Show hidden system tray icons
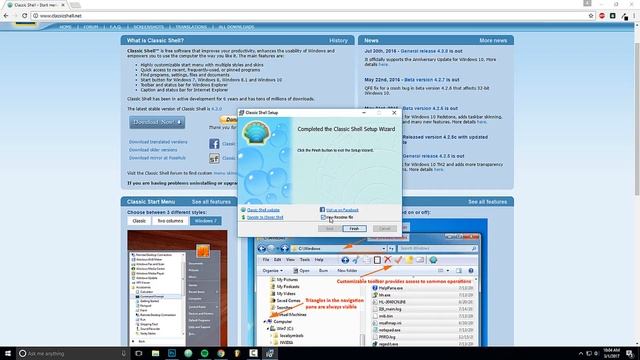640x360 pixels. pos(580,353)
